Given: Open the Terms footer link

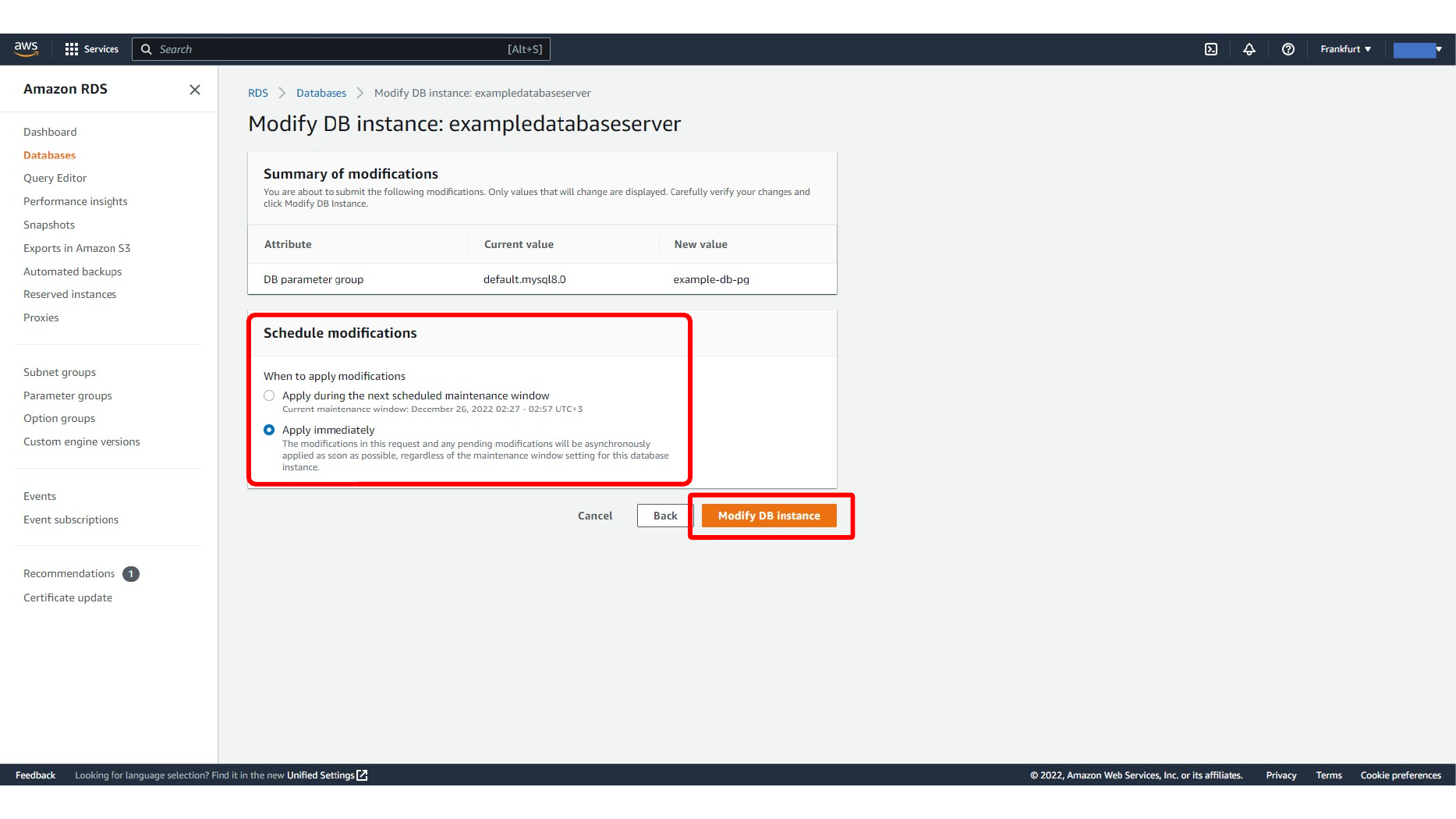Looking at the screenshot, I should point(1329,775).
